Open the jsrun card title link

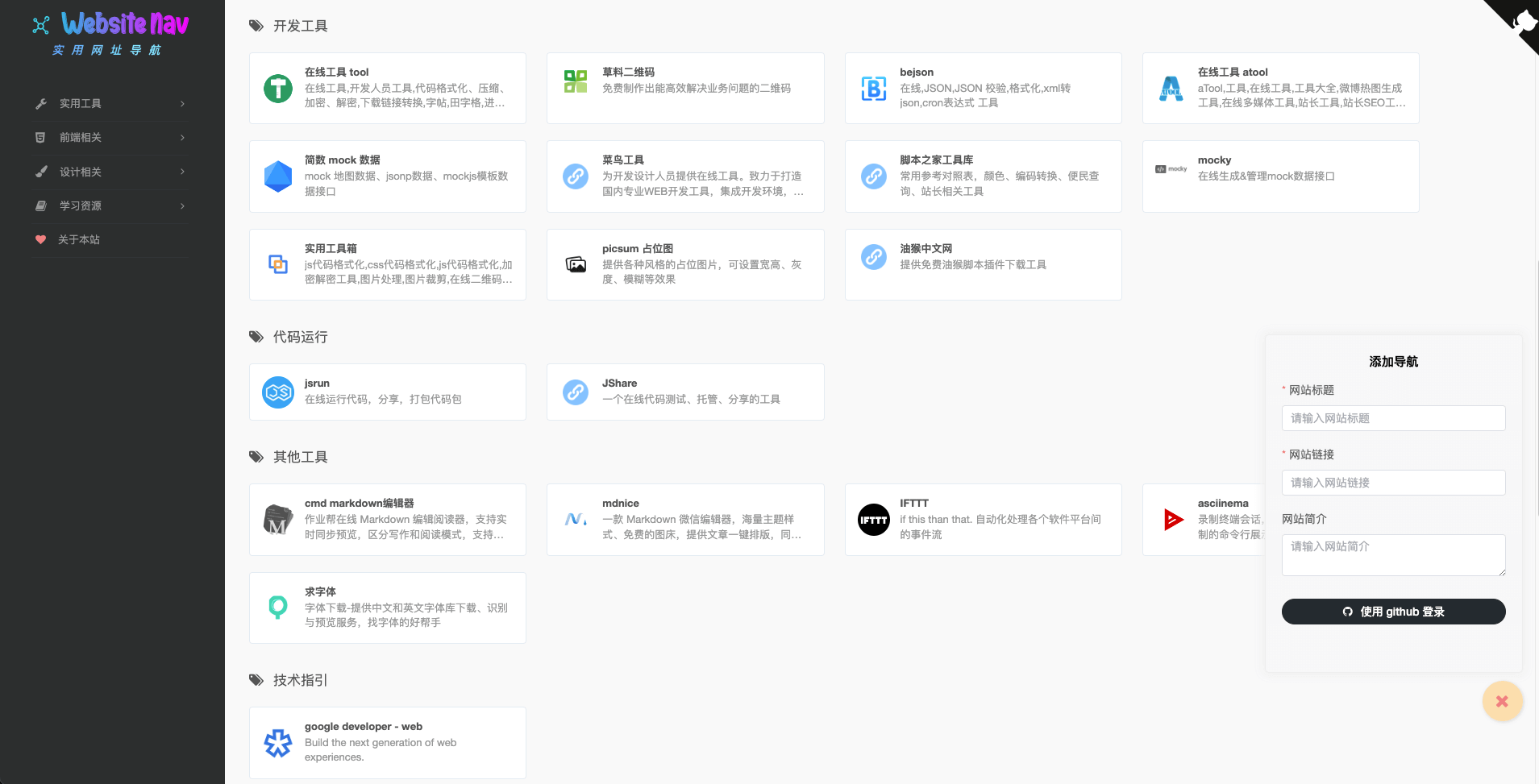317,384
